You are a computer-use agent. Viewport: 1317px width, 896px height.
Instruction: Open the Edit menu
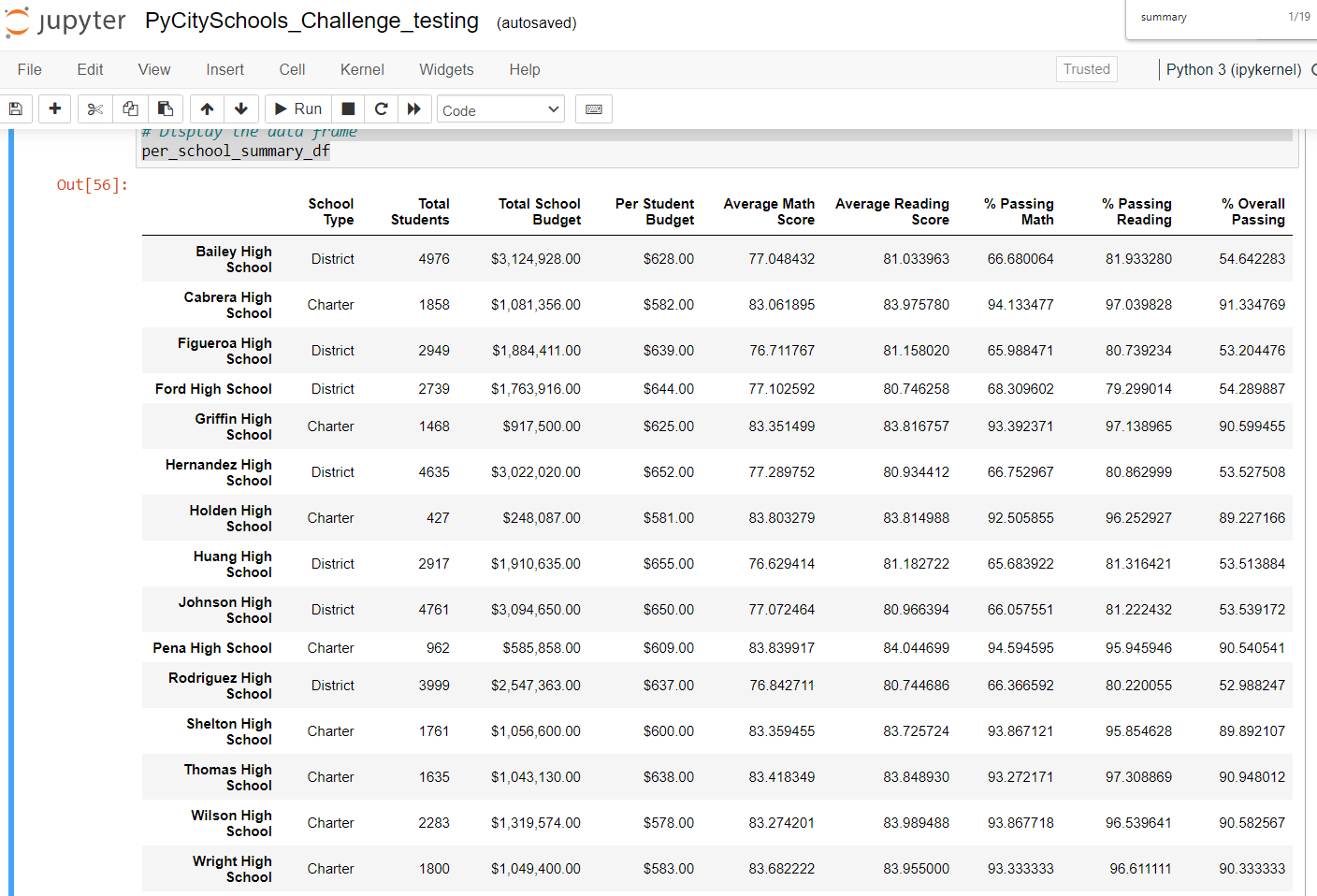pos(91,70)
